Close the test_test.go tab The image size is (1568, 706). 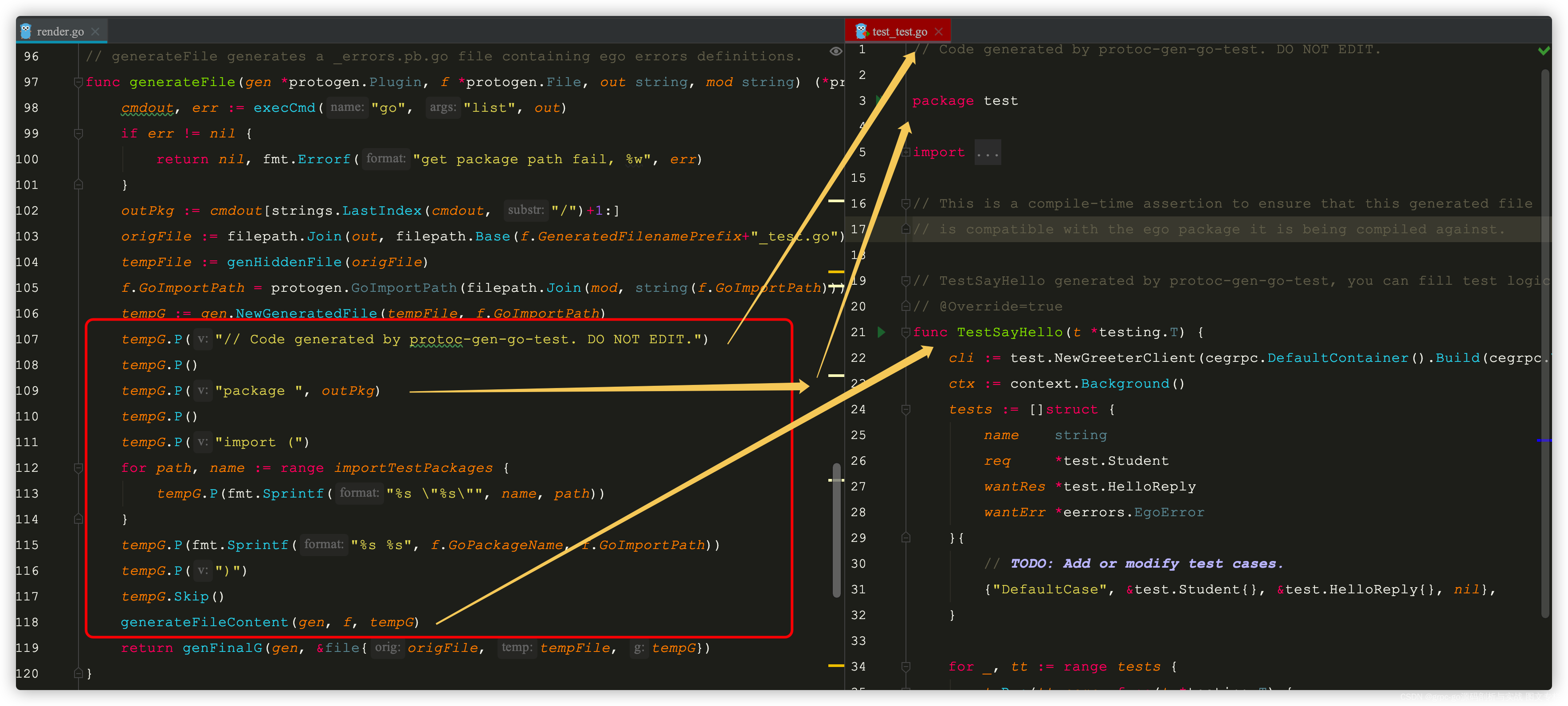939,31
